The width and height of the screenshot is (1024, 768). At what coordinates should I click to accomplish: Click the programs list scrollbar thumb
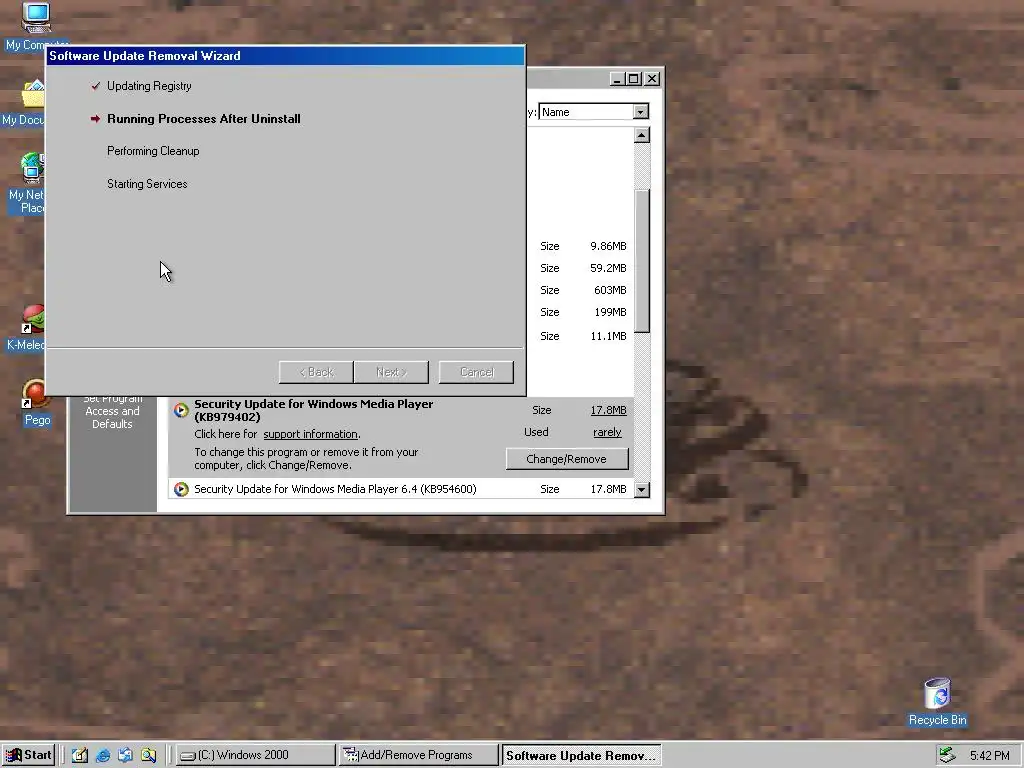[642, 261]
